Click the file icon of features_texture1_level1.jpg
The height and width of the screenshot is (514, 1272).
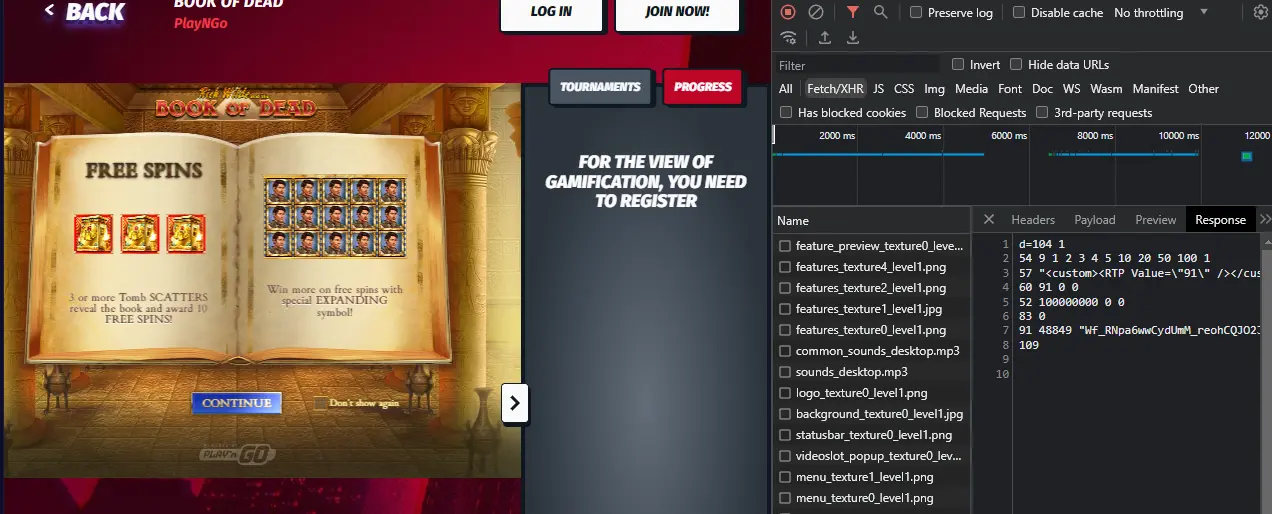click(x=785, y=309)
